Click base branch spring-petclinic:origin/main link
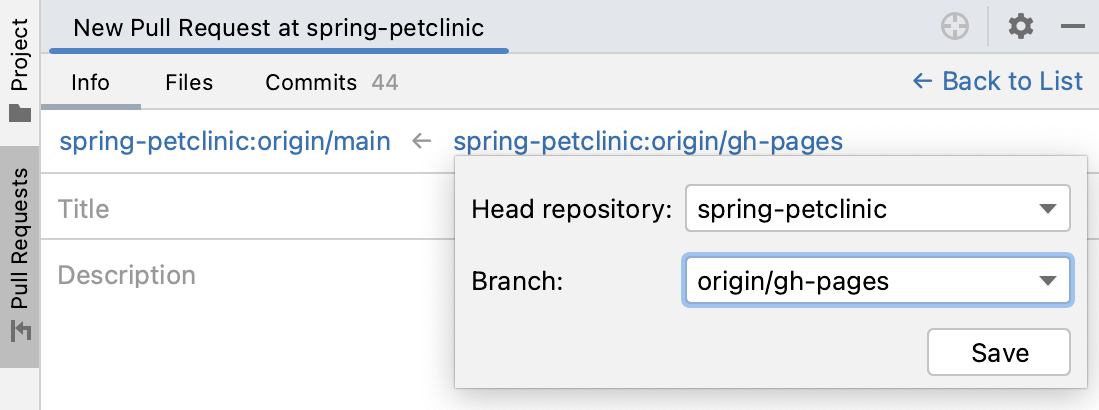1099x410 pixels. tap(225, 142)
